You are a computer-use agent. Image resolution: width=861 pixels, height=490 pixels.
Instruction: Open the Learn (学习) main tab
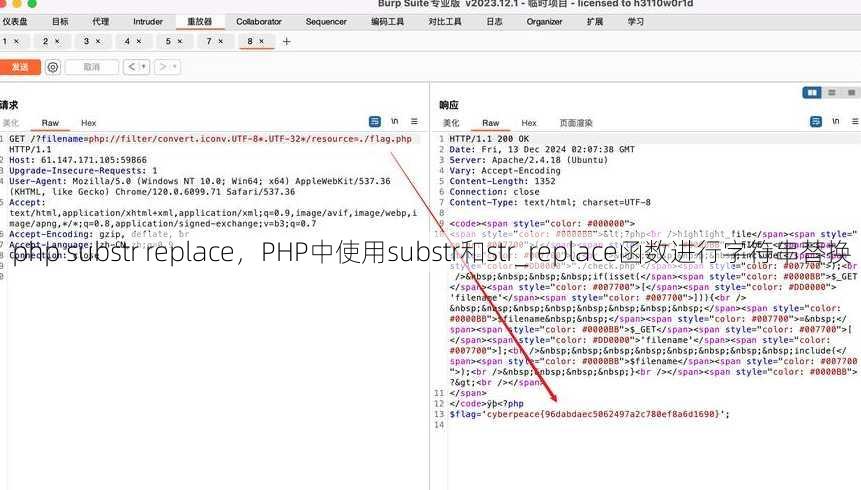click(x=635, y=21)
